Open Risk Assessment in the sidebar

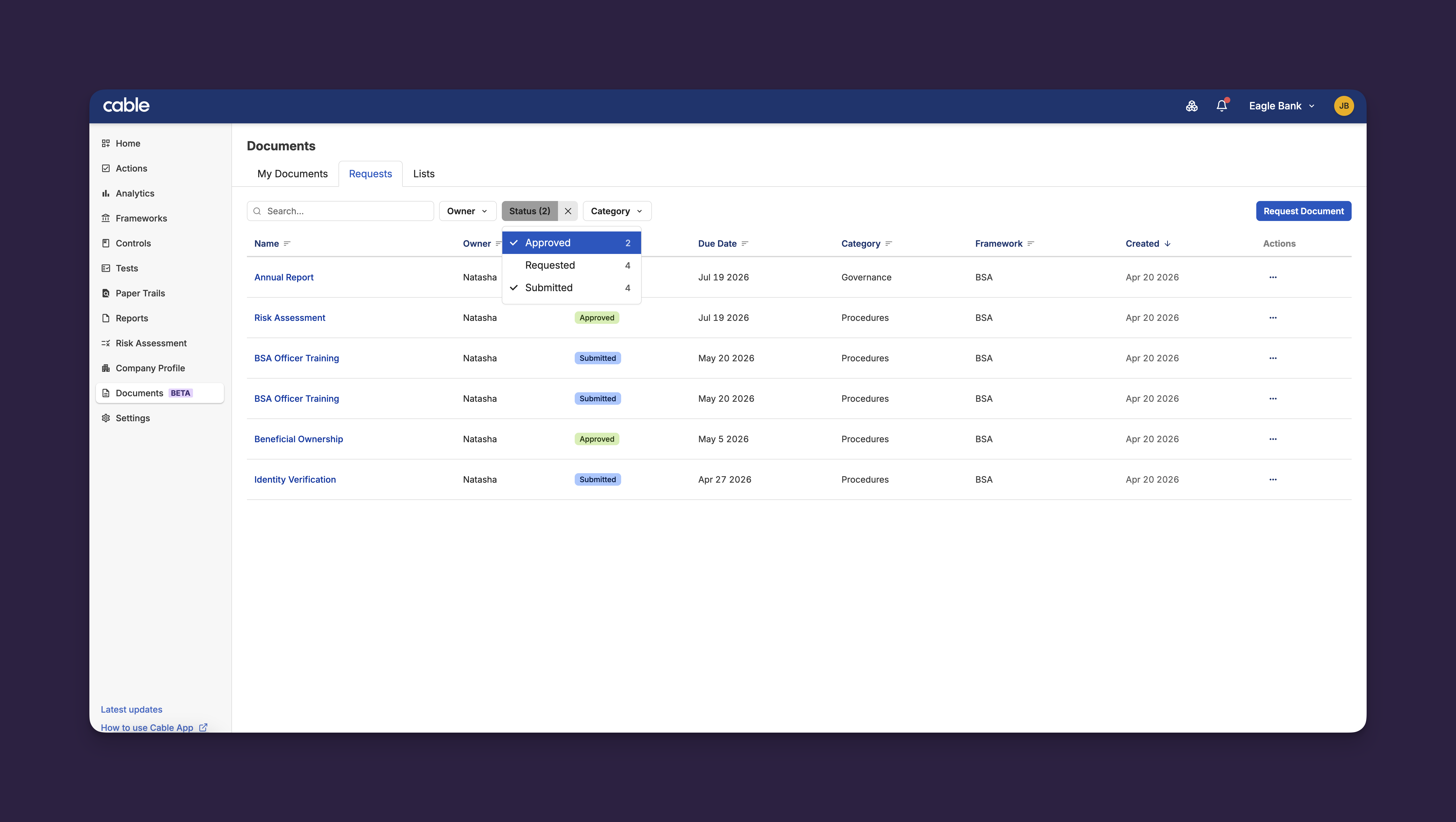click(160, 343)
